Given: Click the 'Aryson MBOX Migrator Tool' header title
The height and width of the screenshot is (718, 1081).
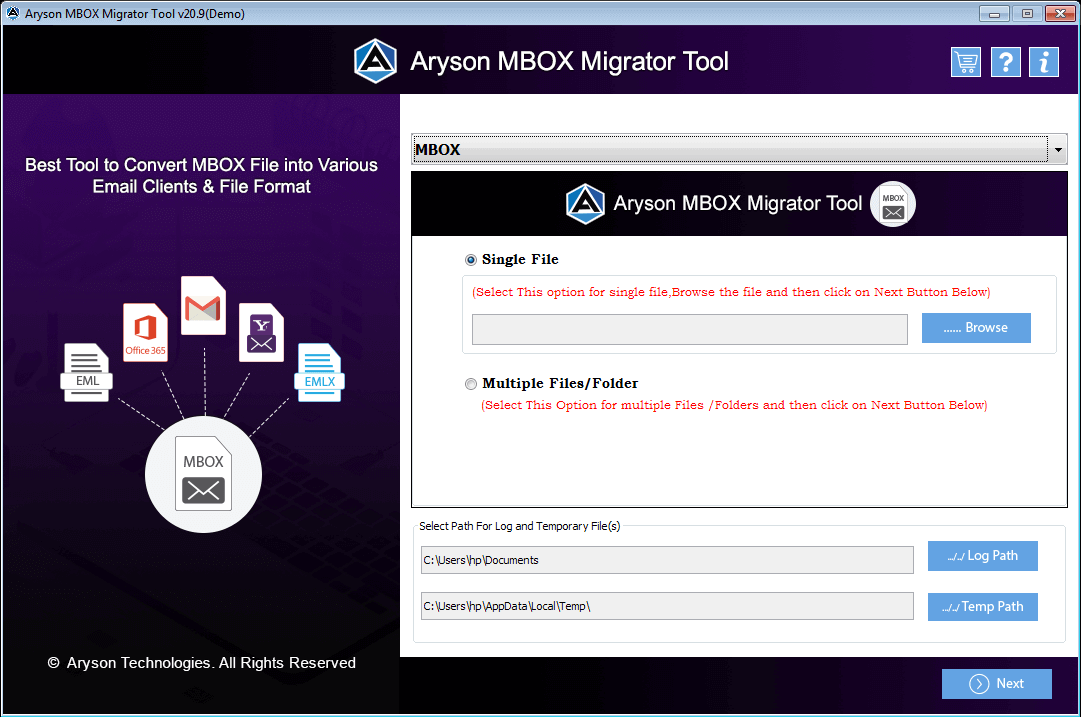Looking at the screenshot, I should click(569, 61).
